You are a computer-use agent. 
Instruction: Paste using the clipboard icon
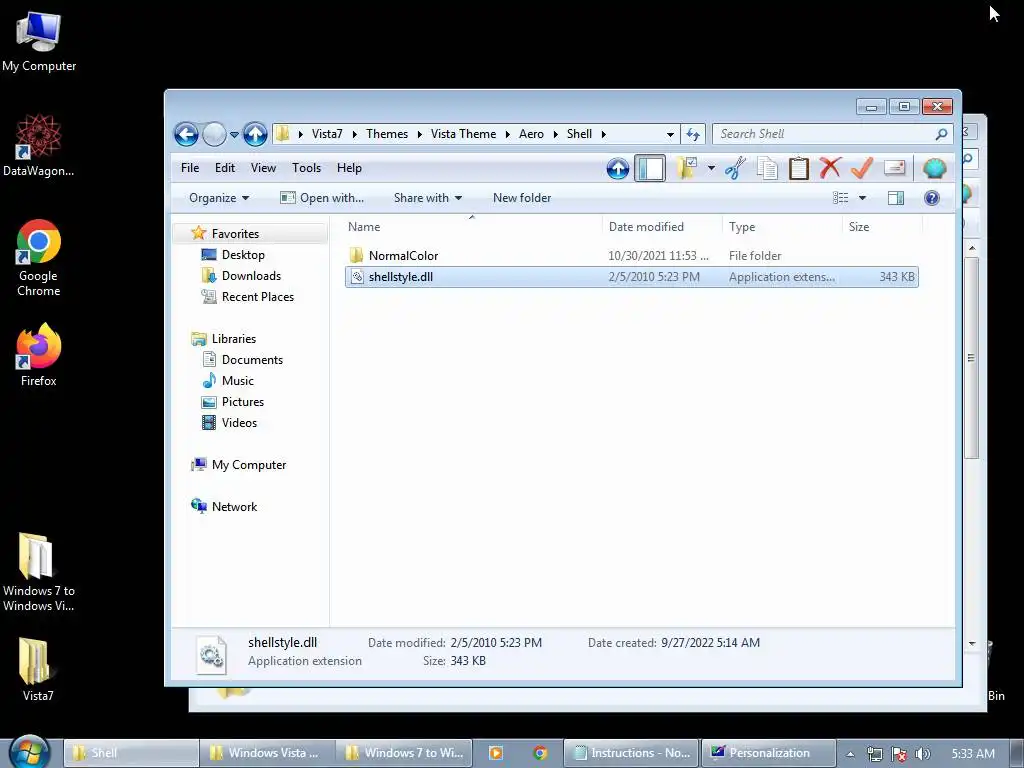point(799,168)
